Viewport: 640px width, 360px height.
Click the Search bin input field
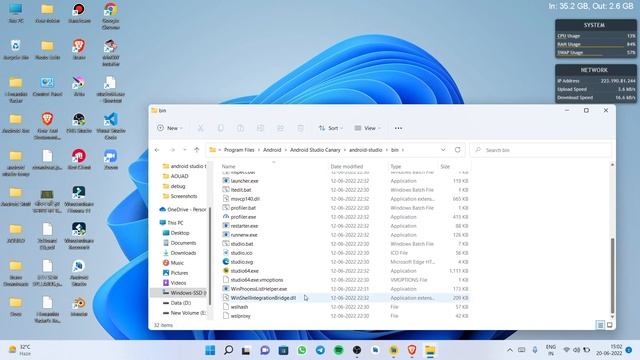click(541, 150)
